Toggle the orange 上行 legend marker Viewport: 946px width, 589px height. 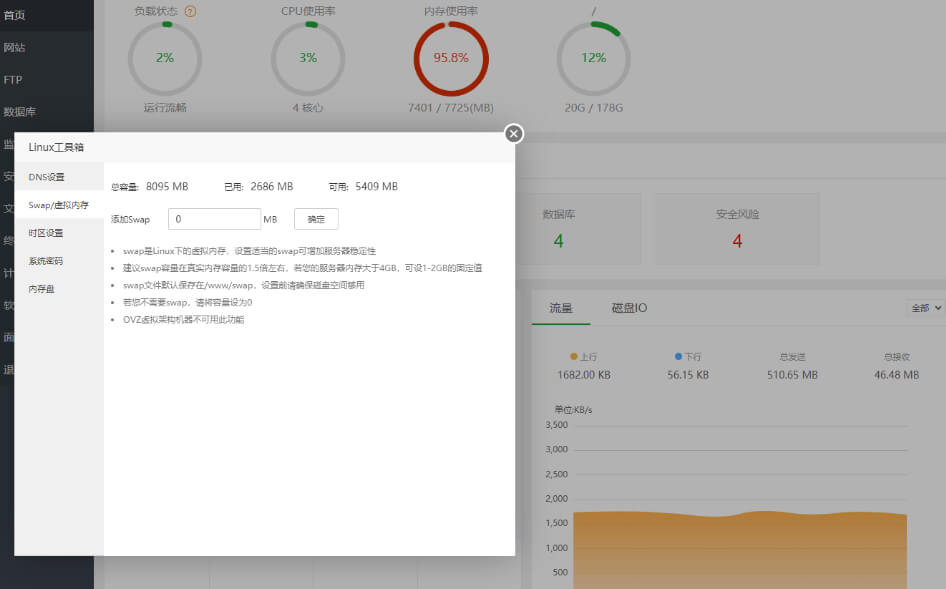(x=574, y=356)
